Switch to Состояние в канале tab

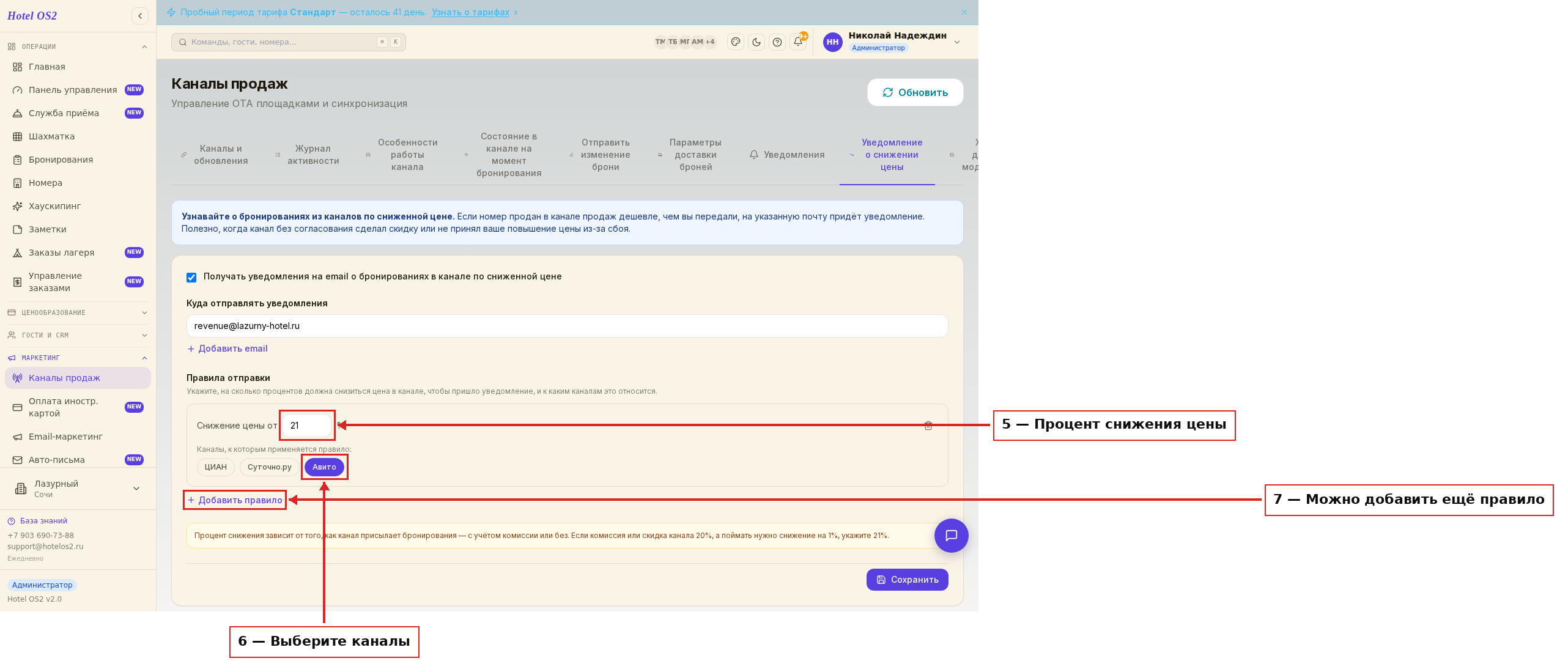coord(503,155)
